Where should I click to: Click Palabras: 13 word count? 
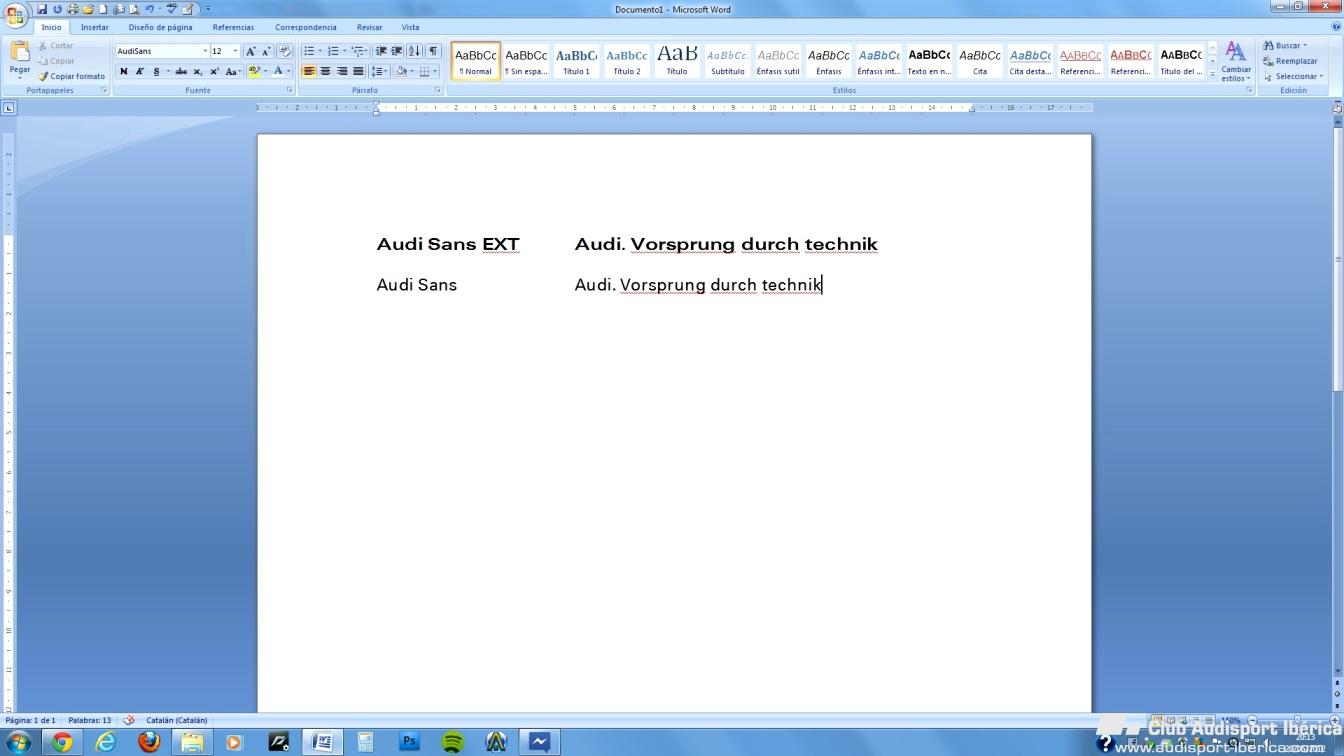(90, 720)
